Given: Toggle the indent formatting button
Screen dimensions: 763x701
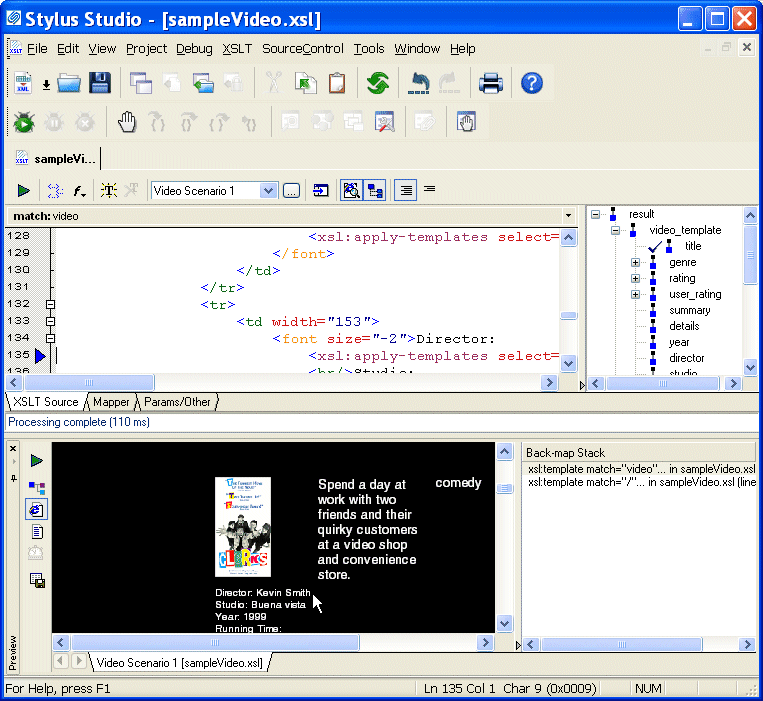Looking at the screenshot, I should (405, 190).
